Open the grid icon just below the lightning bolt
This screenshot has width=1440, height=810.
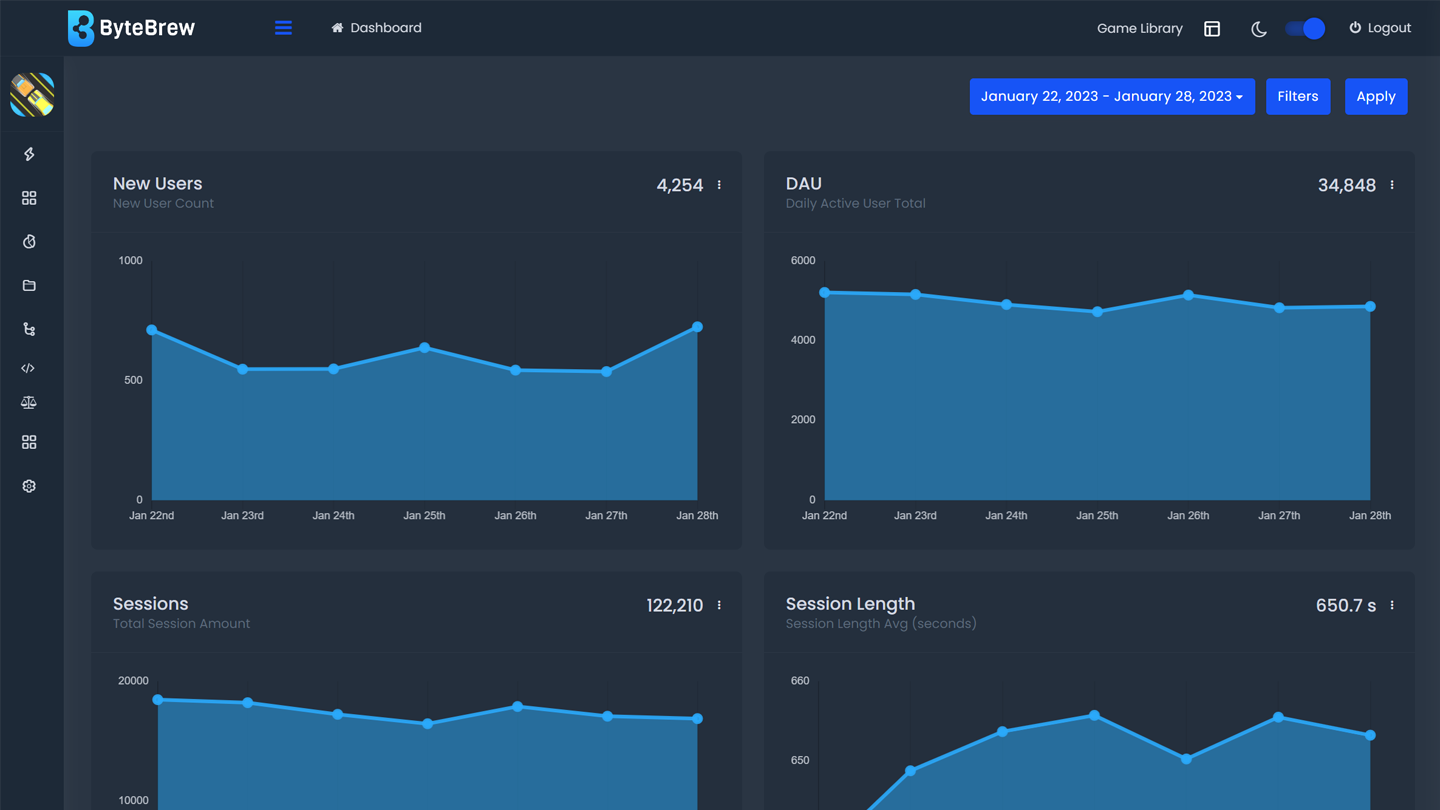[x=29, y=198]
